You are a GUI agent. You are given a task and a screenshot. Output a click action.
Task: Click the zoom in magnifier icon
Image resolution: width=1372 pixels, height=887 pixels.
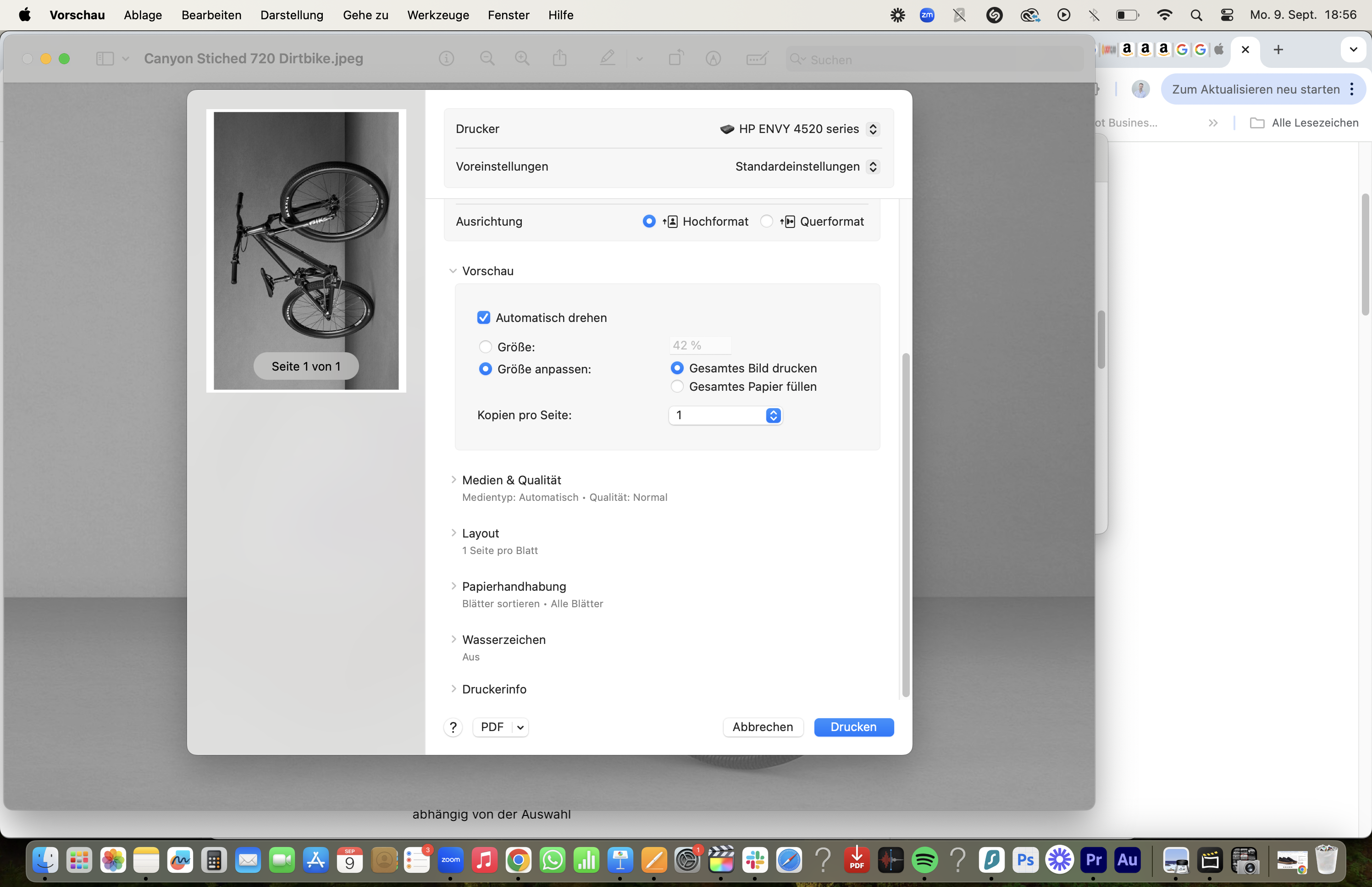tap(522, 58)
